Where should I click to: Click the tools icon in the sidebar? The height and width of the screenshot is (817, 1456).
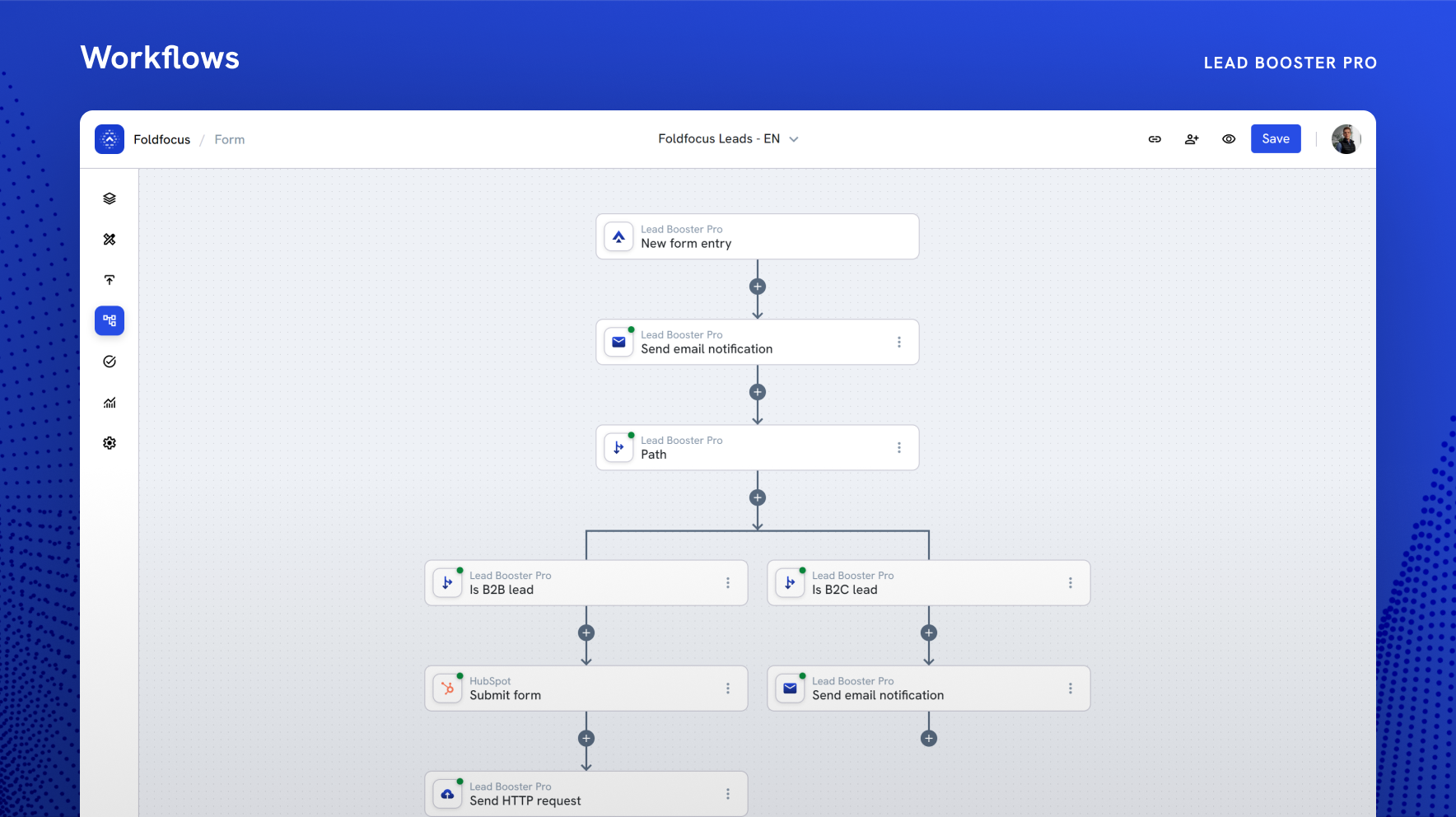110,239
